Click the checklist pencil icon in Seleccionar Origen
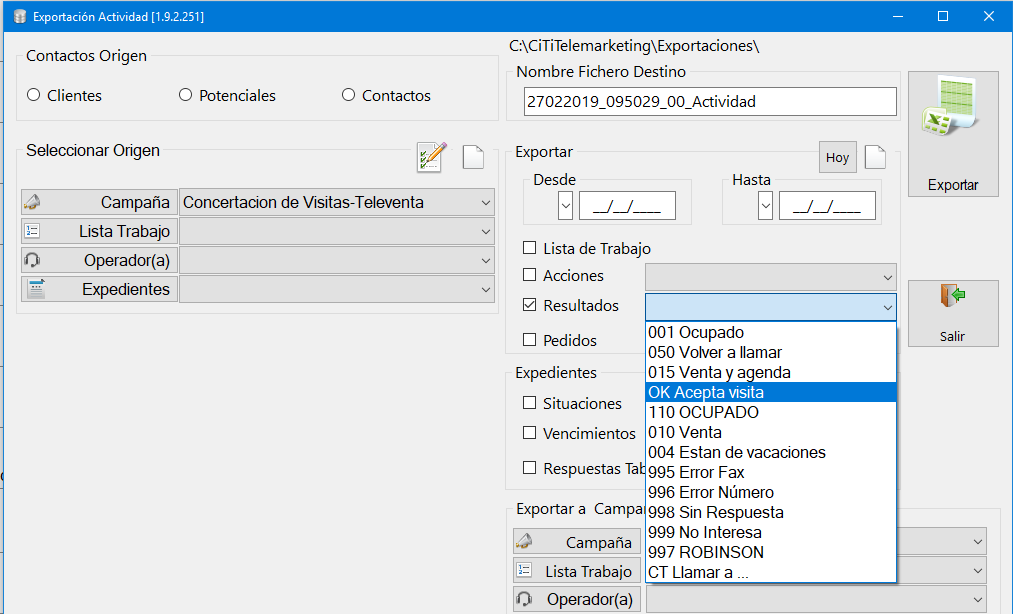This screenshot has width=1013, height=614. [432, 157]
